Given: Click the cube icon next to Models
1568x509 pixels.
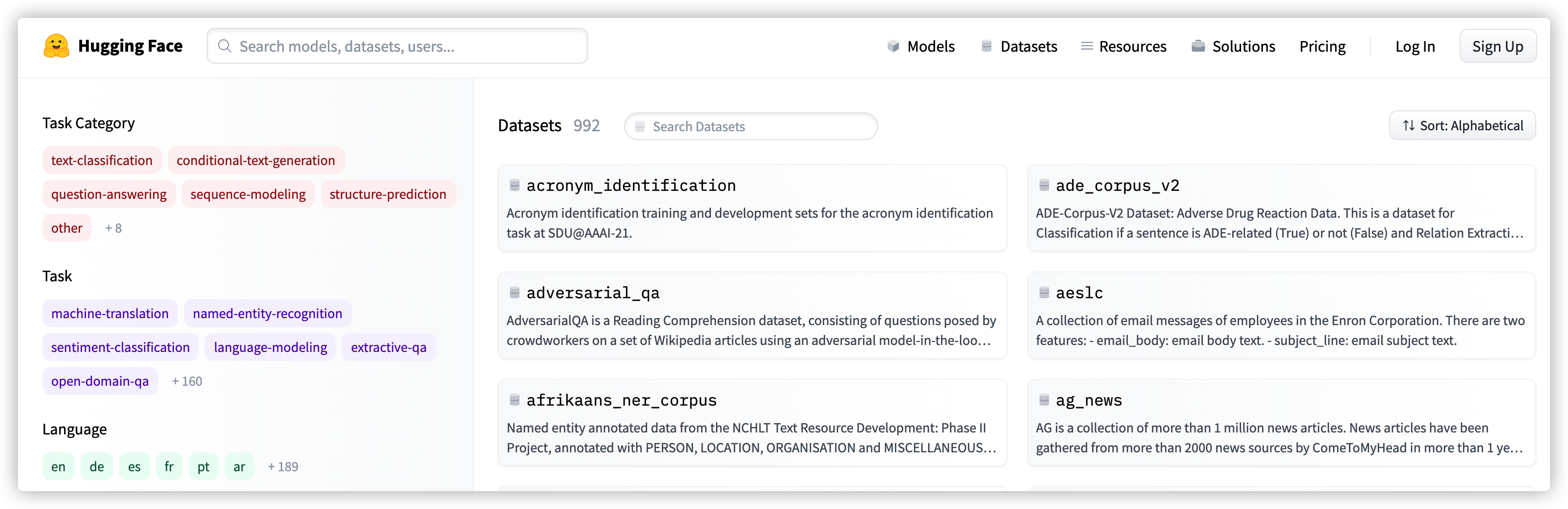Looking at the screenshot, I should (893, 46).
